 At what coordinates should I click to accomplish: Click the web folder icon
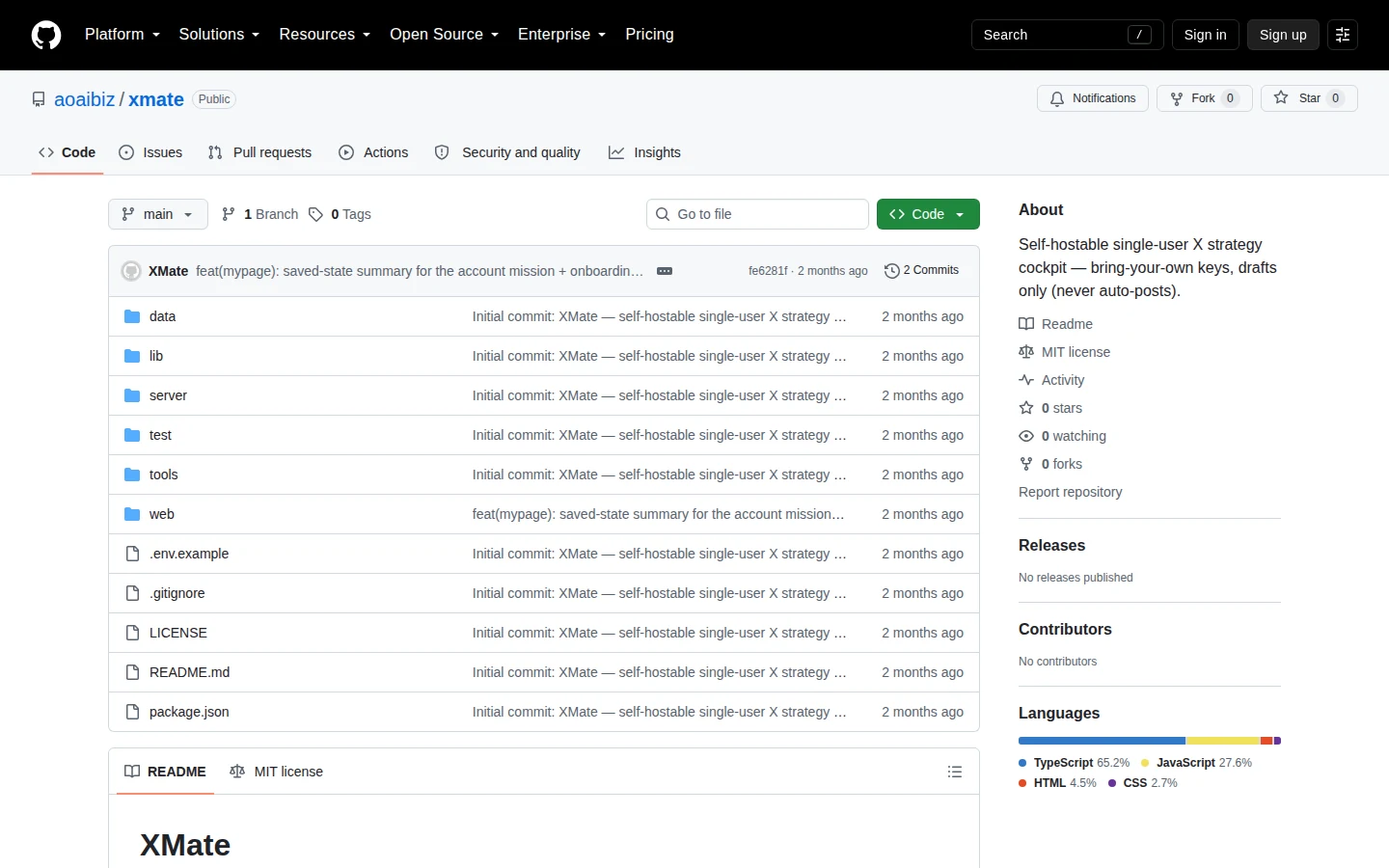click(132, 514)
